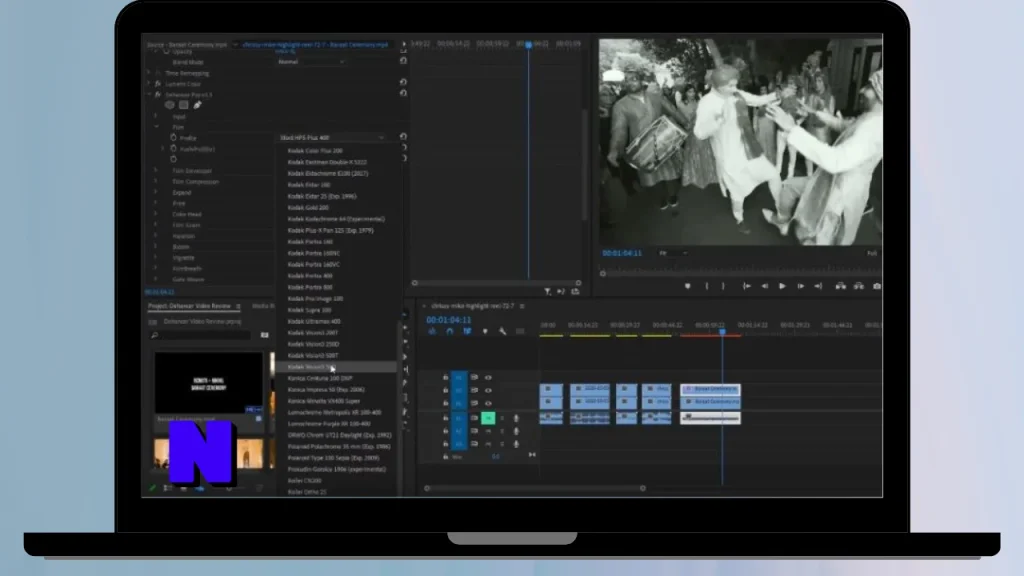Expand the Film Developer section

(x=155, y=170)
